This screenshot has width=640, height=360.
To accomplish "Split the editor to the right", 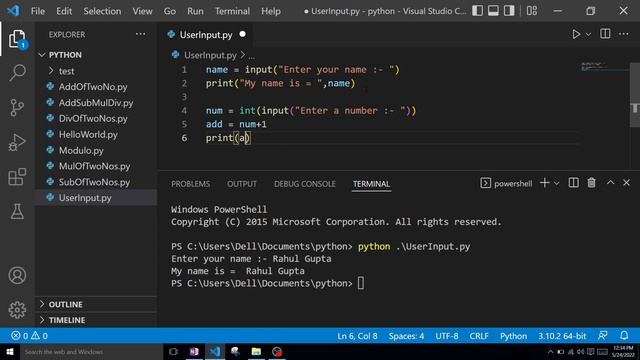I will [605, 34].
